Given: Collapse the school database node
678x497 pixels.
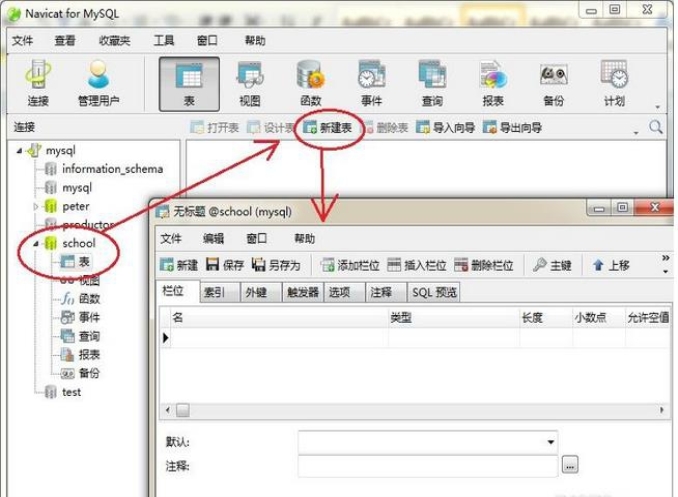Looking at the screenshot, I should pos(36,244).
